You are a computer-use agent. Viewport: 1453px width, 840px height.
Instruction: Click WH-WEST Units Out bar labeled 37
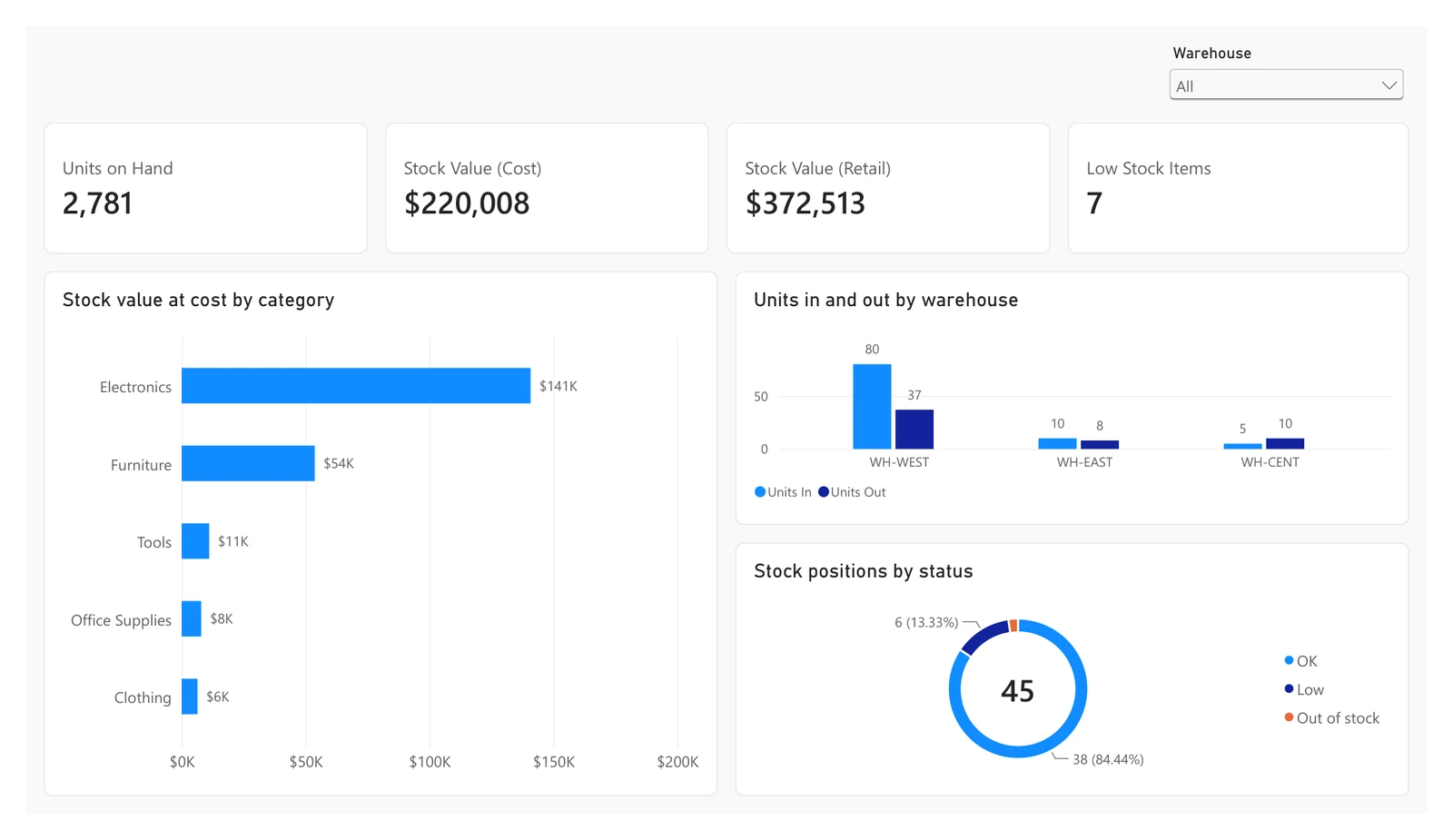914,430
